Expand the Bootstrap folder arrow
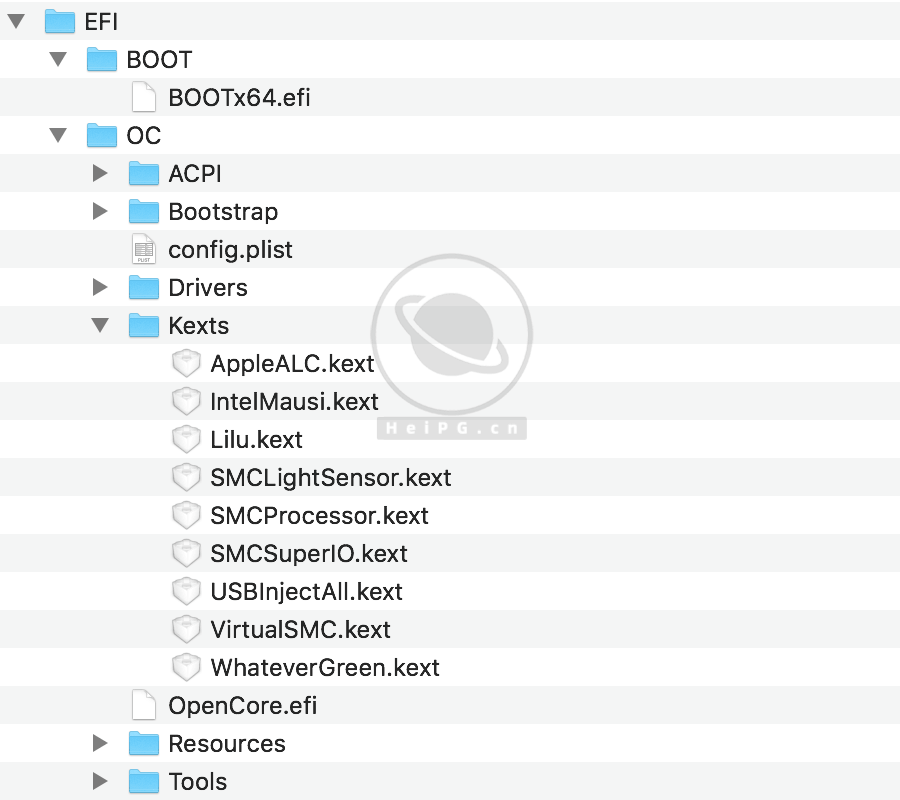Image resolution: width=900 pixels, height=800 pixels. pos(100,211)
